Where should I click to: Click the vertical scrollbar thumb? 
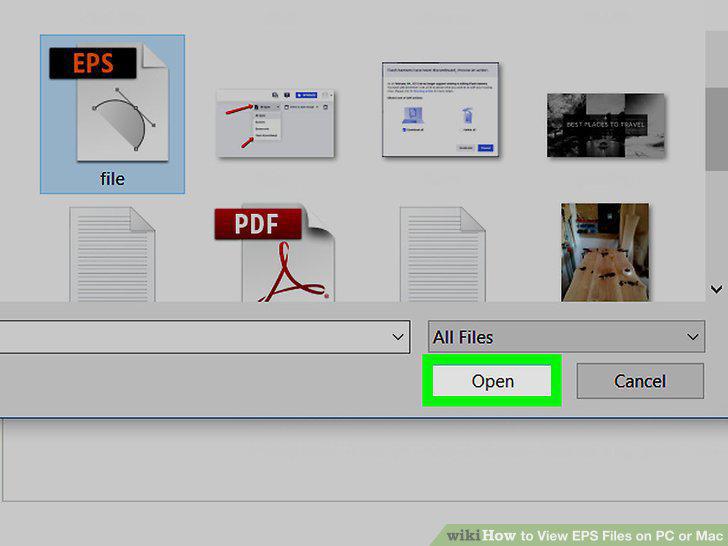coord(716,129)
